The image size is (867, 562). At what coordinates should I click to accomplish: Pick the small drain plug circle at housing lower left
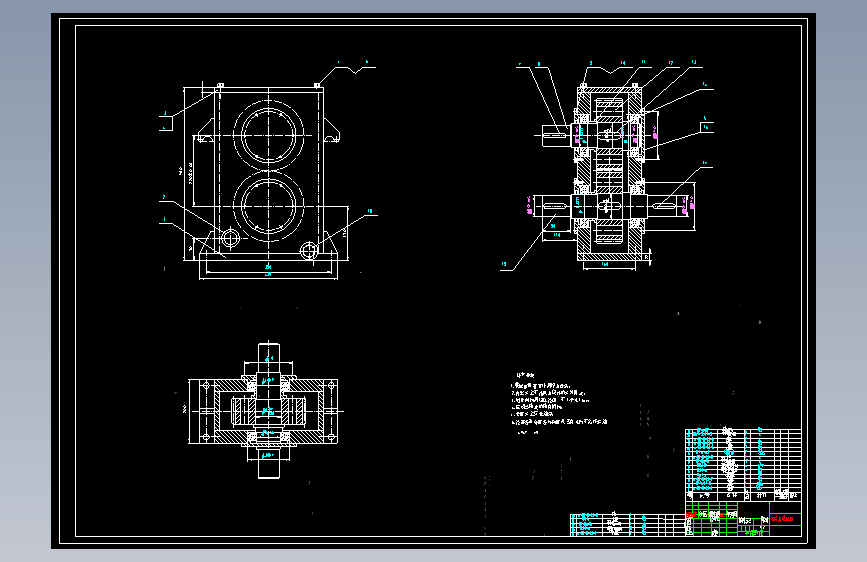tap(230, 238)
